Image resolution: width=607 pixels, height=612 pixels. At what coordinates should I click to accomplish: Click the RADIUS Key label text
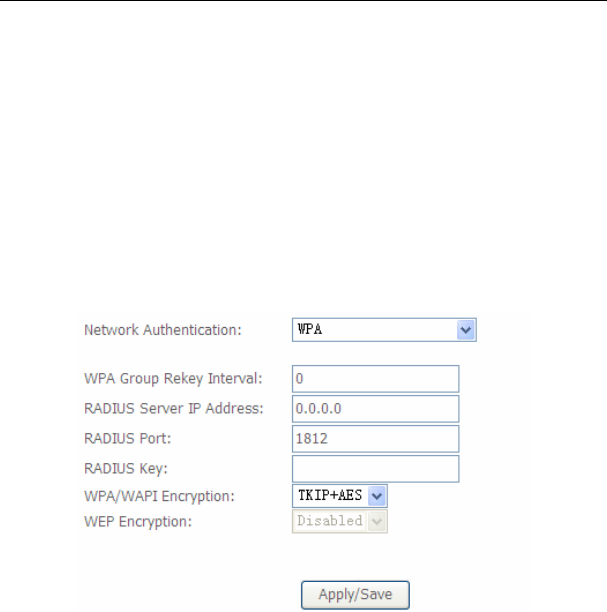click(x=126, y=469)
